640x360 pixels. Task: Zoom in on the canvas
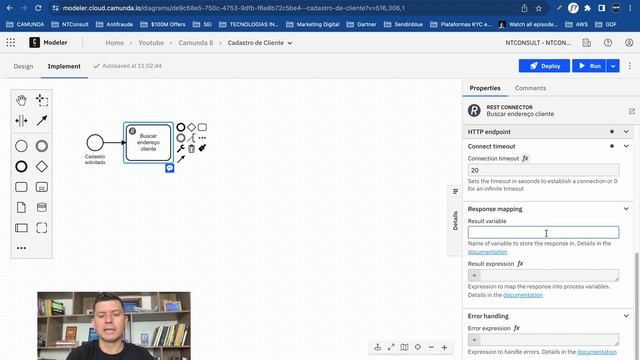click(444, 347)
